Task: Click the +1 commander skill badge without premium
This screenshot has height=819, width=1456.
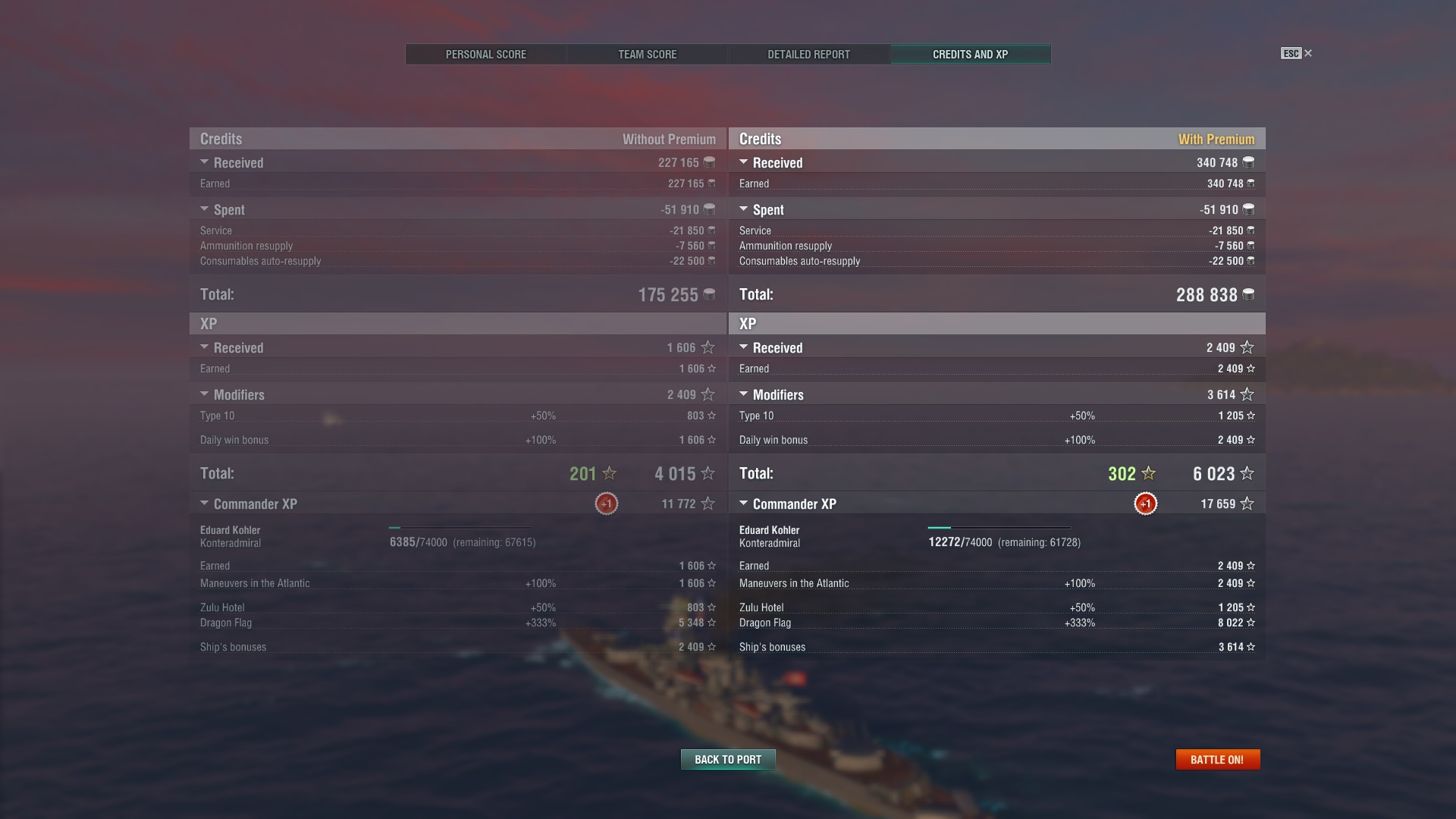Action: (606, 504)
